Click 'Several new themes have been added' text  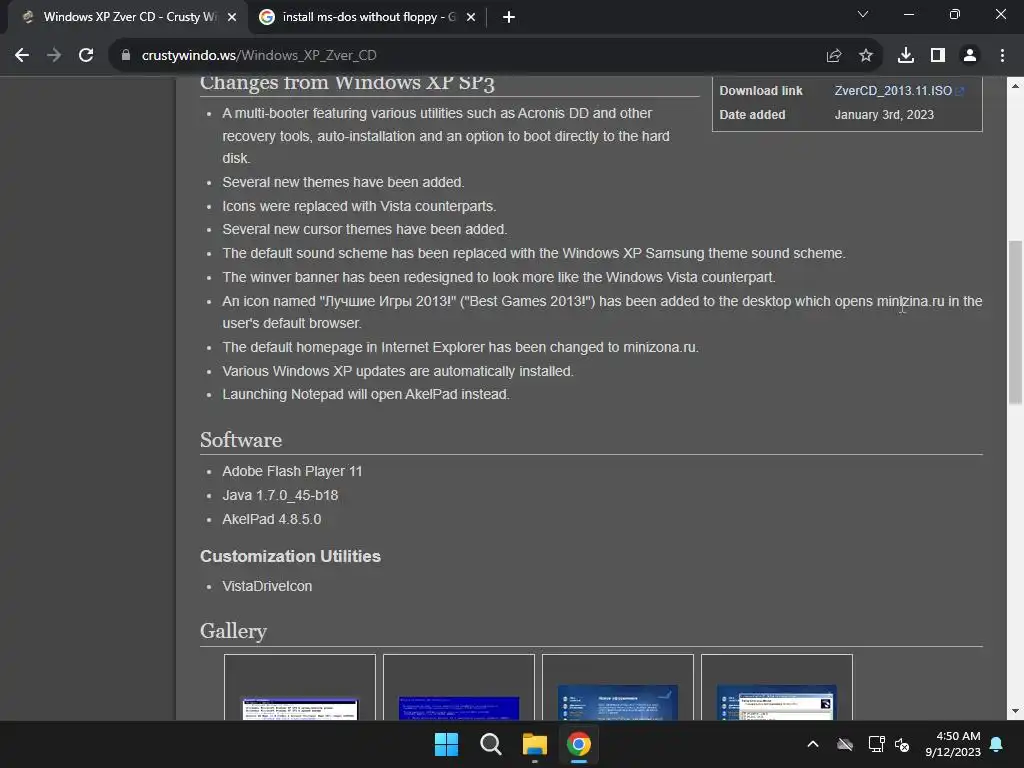[x=343, y=182]
